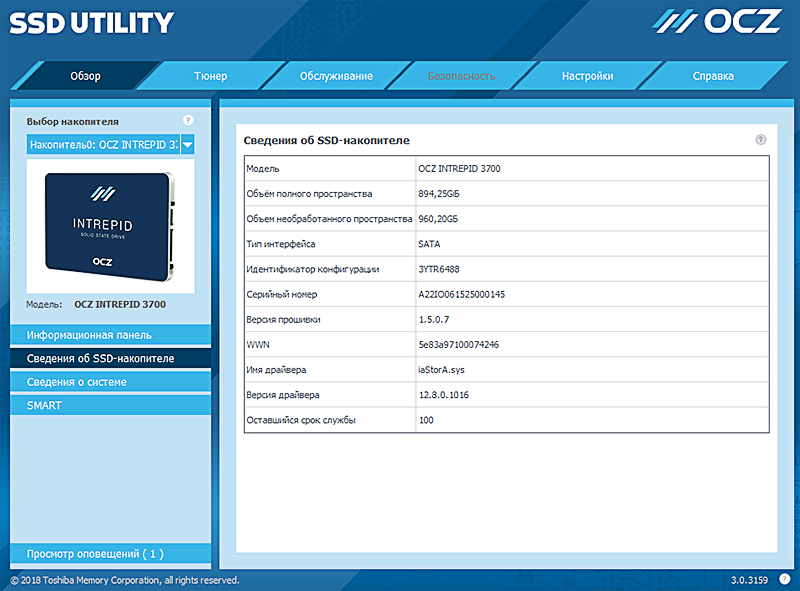Select the Безопасность tab

[x=461, y=76]
